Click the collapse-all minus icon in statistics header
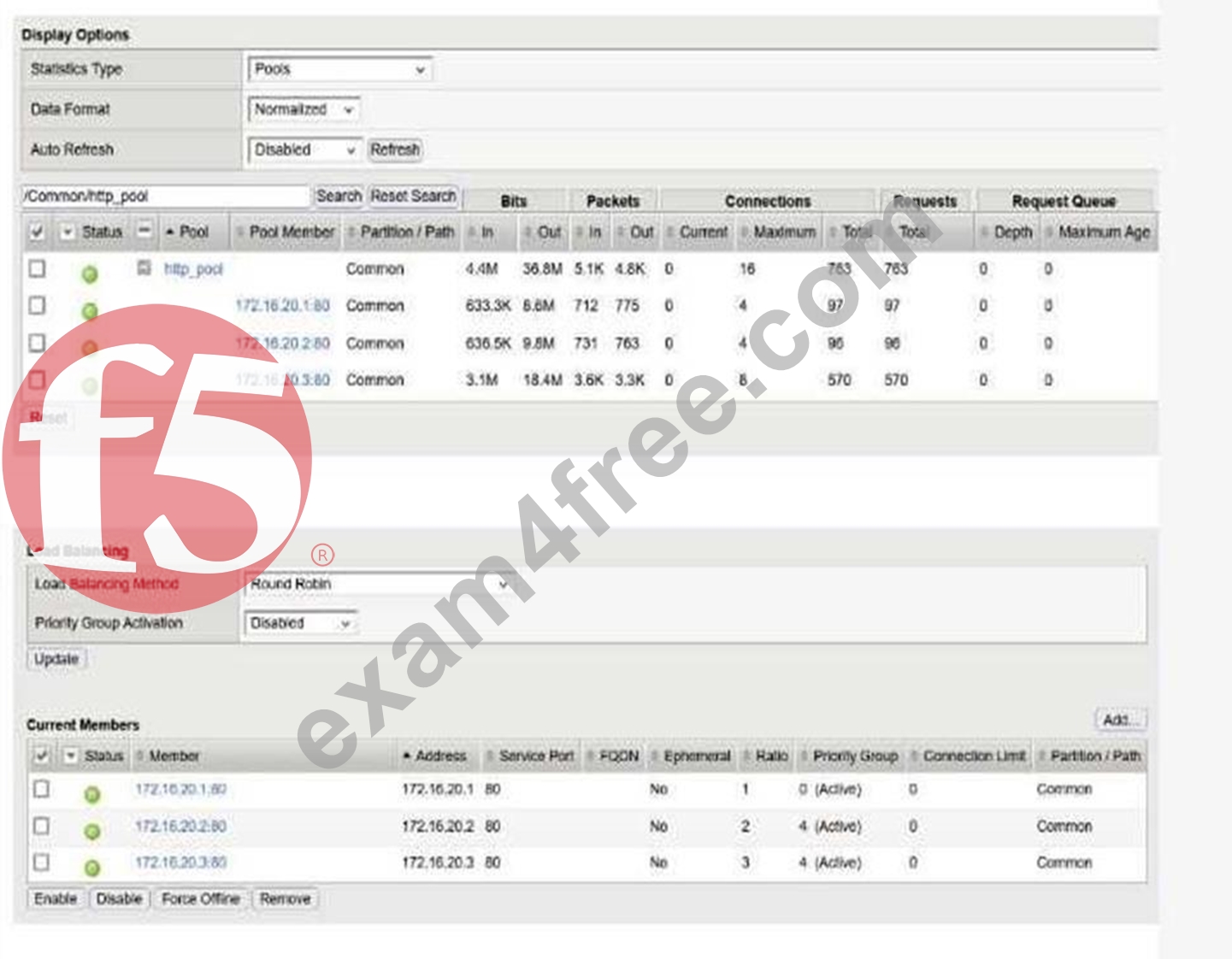1232x959 pixels. click(x=144, y=231)
